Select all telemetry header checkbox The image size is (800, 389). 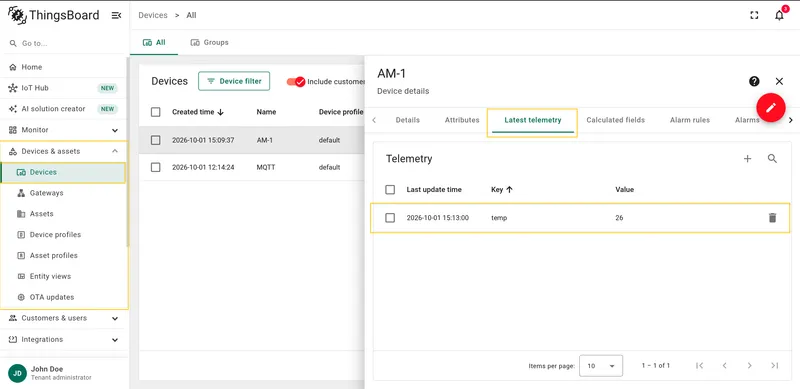[x=390, y=190]
